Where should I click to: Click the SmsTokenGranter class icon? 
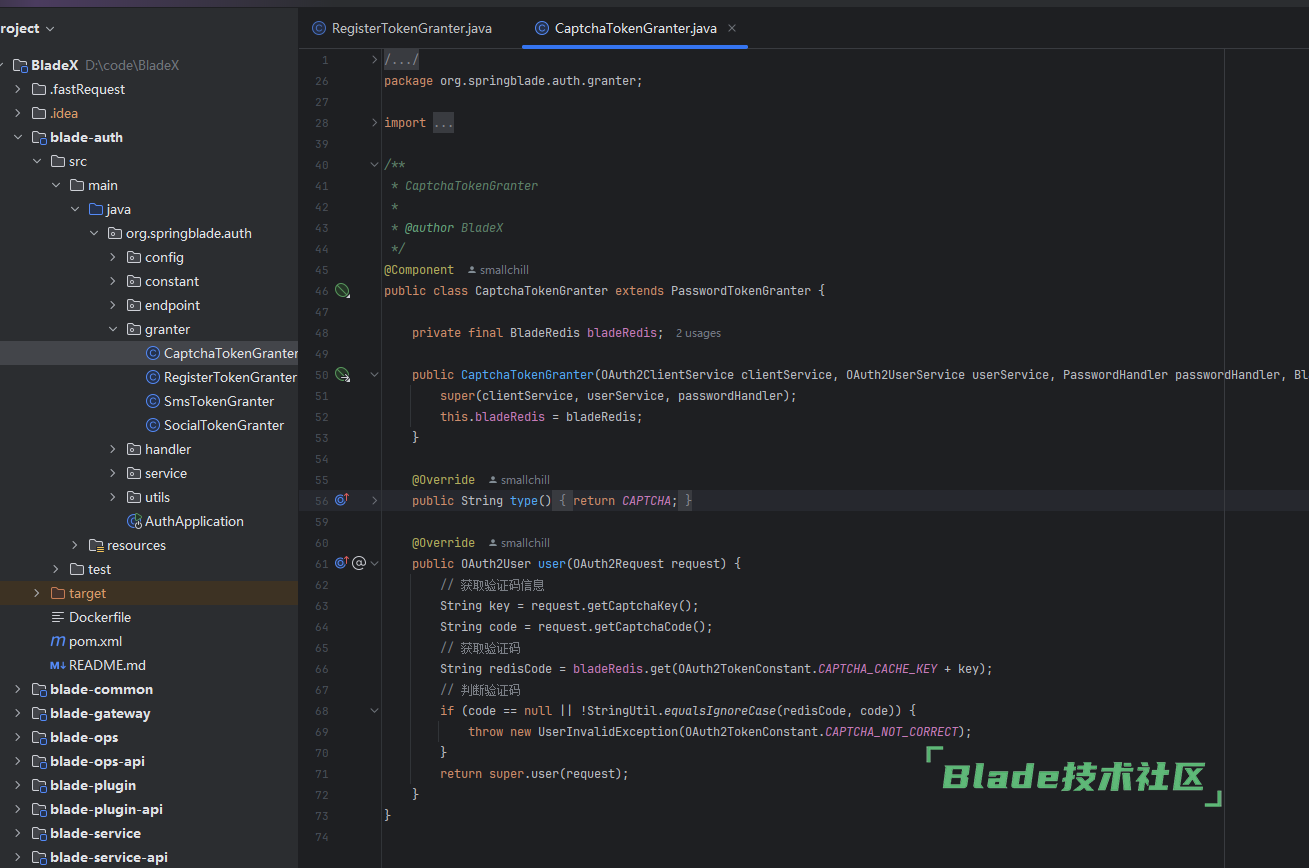click(153, 401)
